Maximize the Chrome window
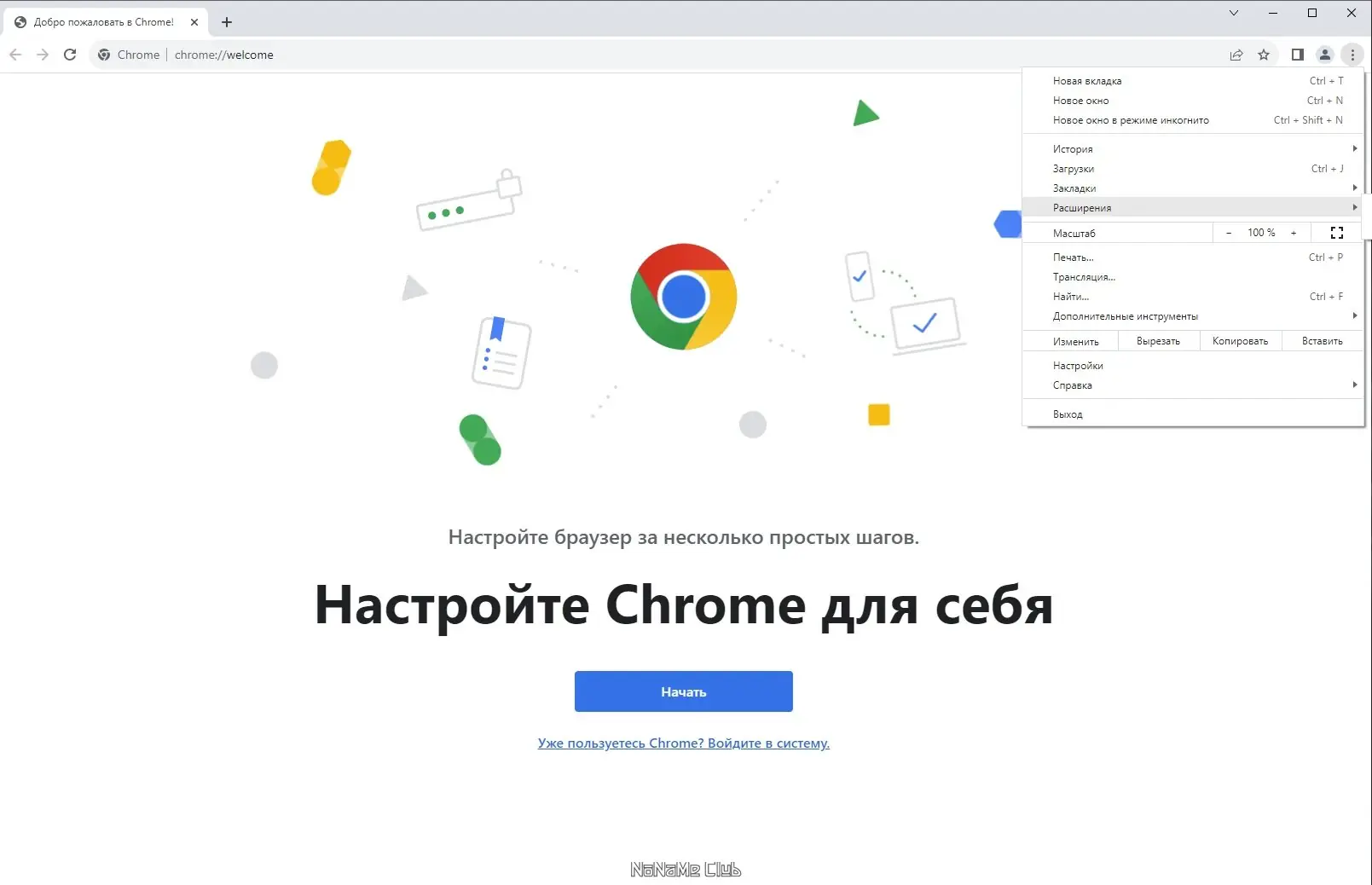This screenshot has height=885, width=1372. 1312,13
